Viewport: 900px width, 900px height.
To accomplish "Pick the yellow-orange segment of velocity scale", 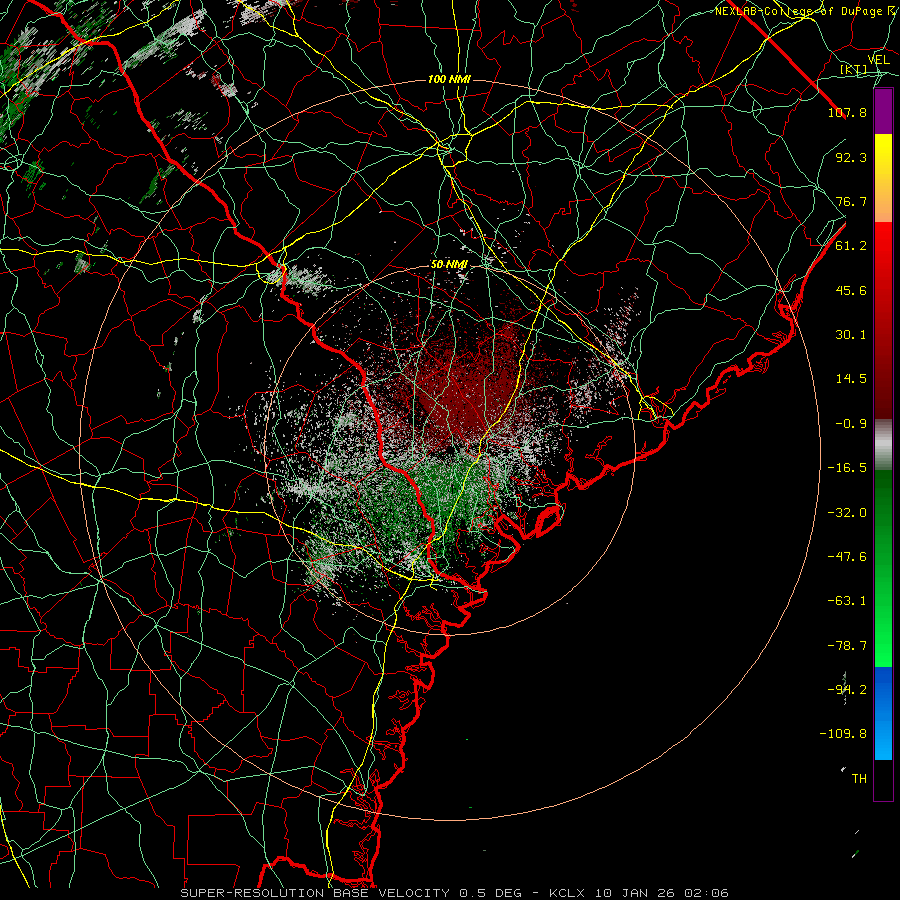I will coord(883,178).
